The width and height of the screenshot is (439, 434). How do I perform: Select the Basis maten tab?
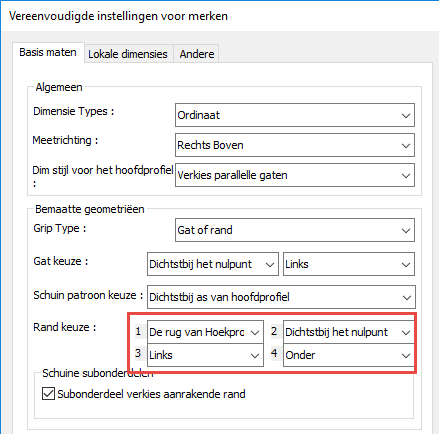[48, 52]
